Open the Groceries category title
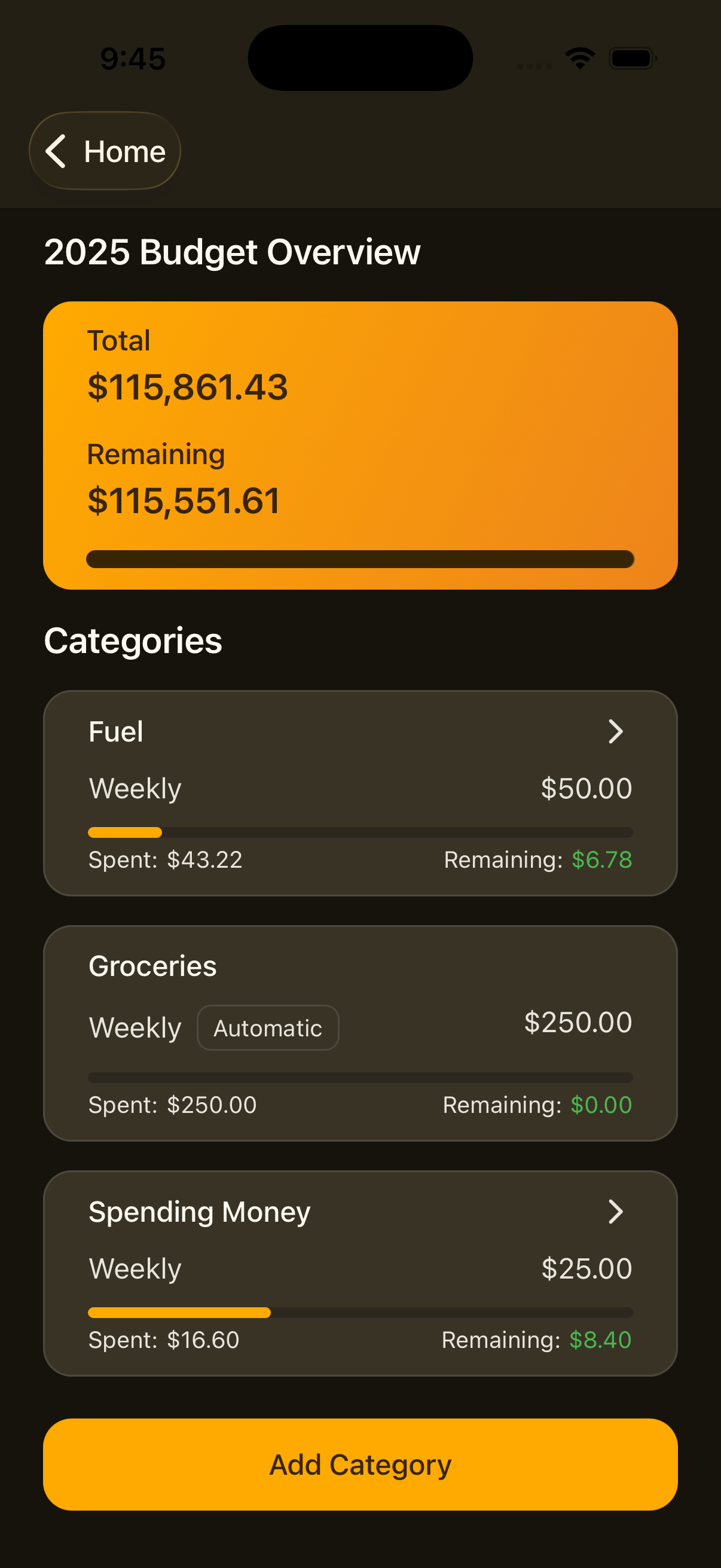The height and width of the screenshot is (1568, 721). click(152, 966)
